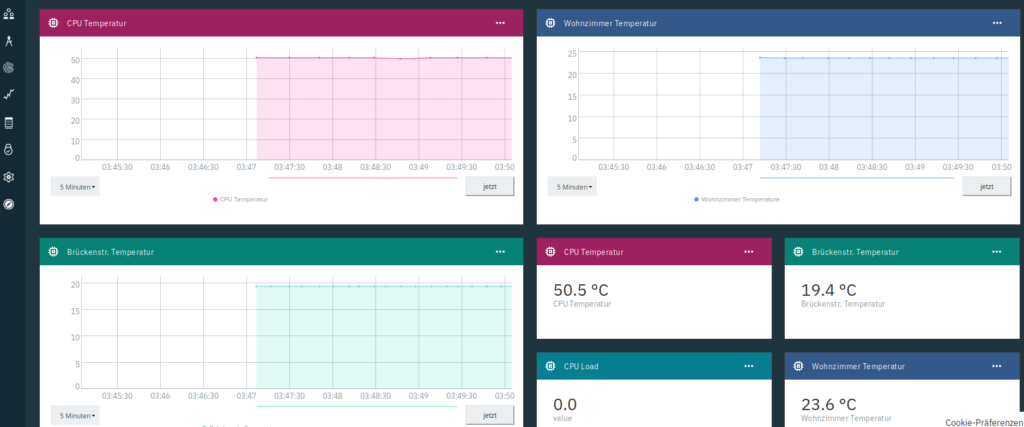
Task: Open the line chart icon in sidebar
Action: (x=9, y=95)
